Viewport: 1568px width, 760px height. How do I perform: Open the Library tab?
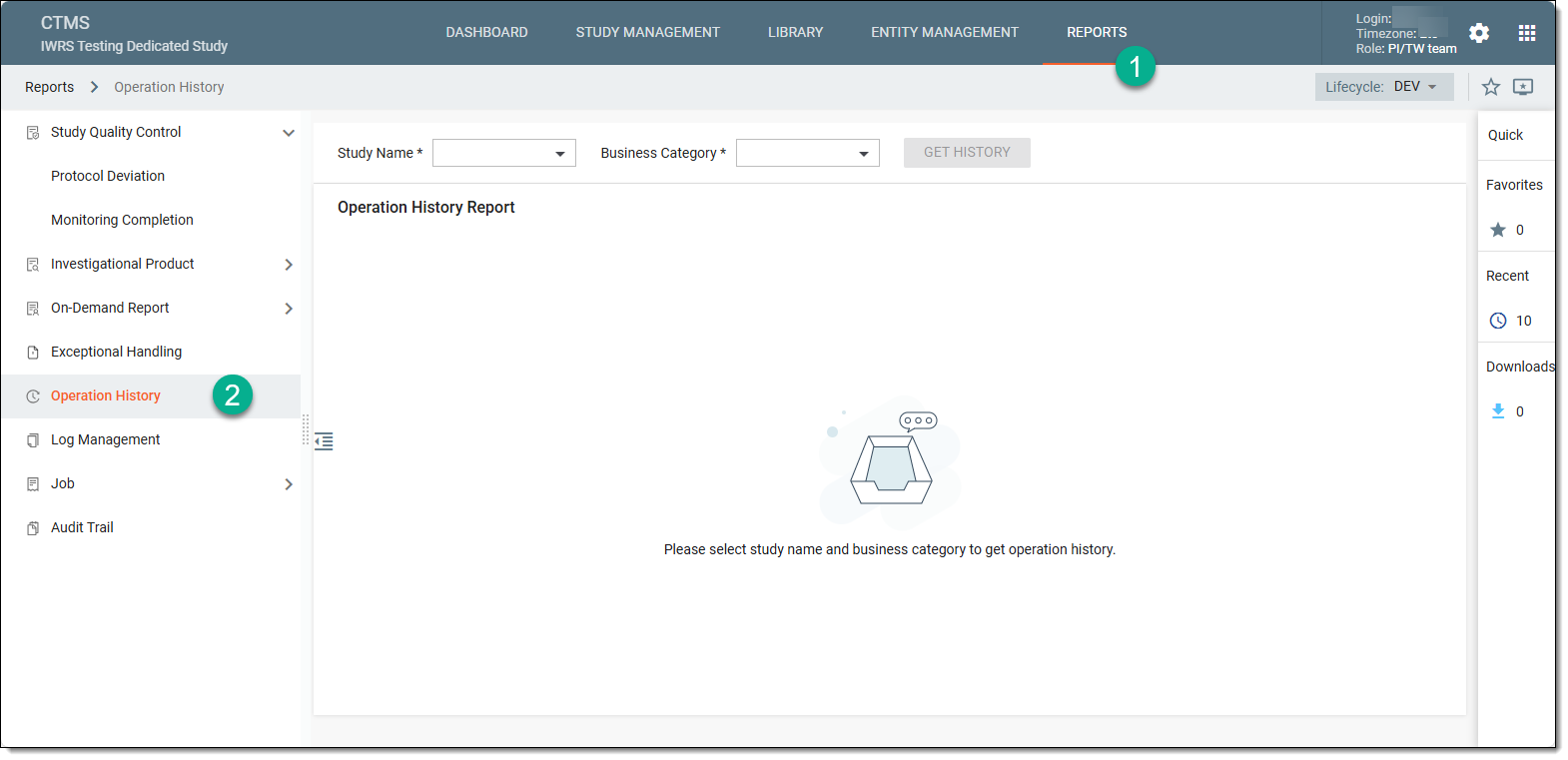[796, 33]
